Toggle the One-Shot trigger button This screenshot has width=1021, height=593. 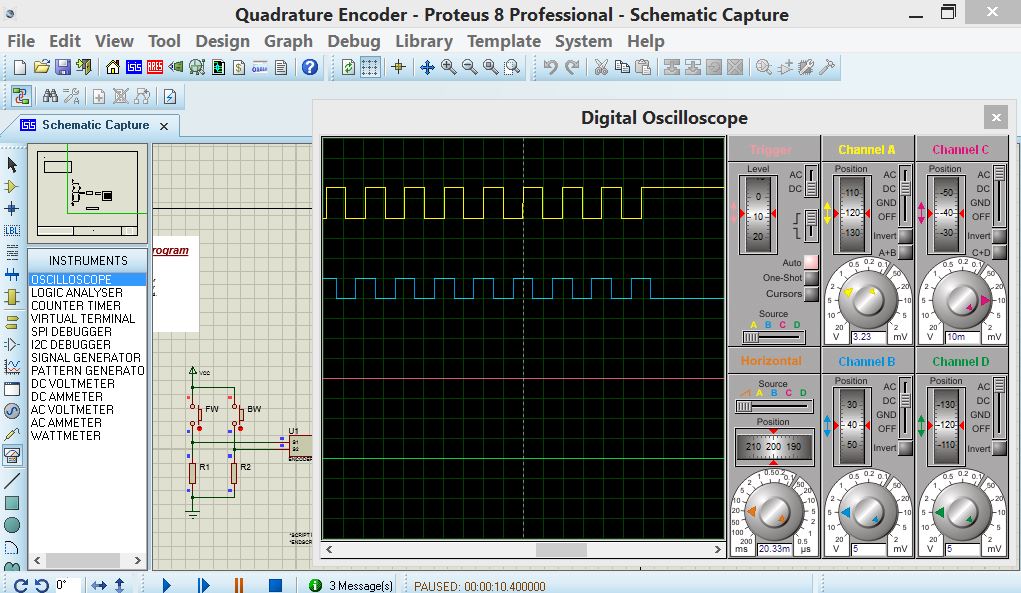pyautogui.click(x=811, y=278)
